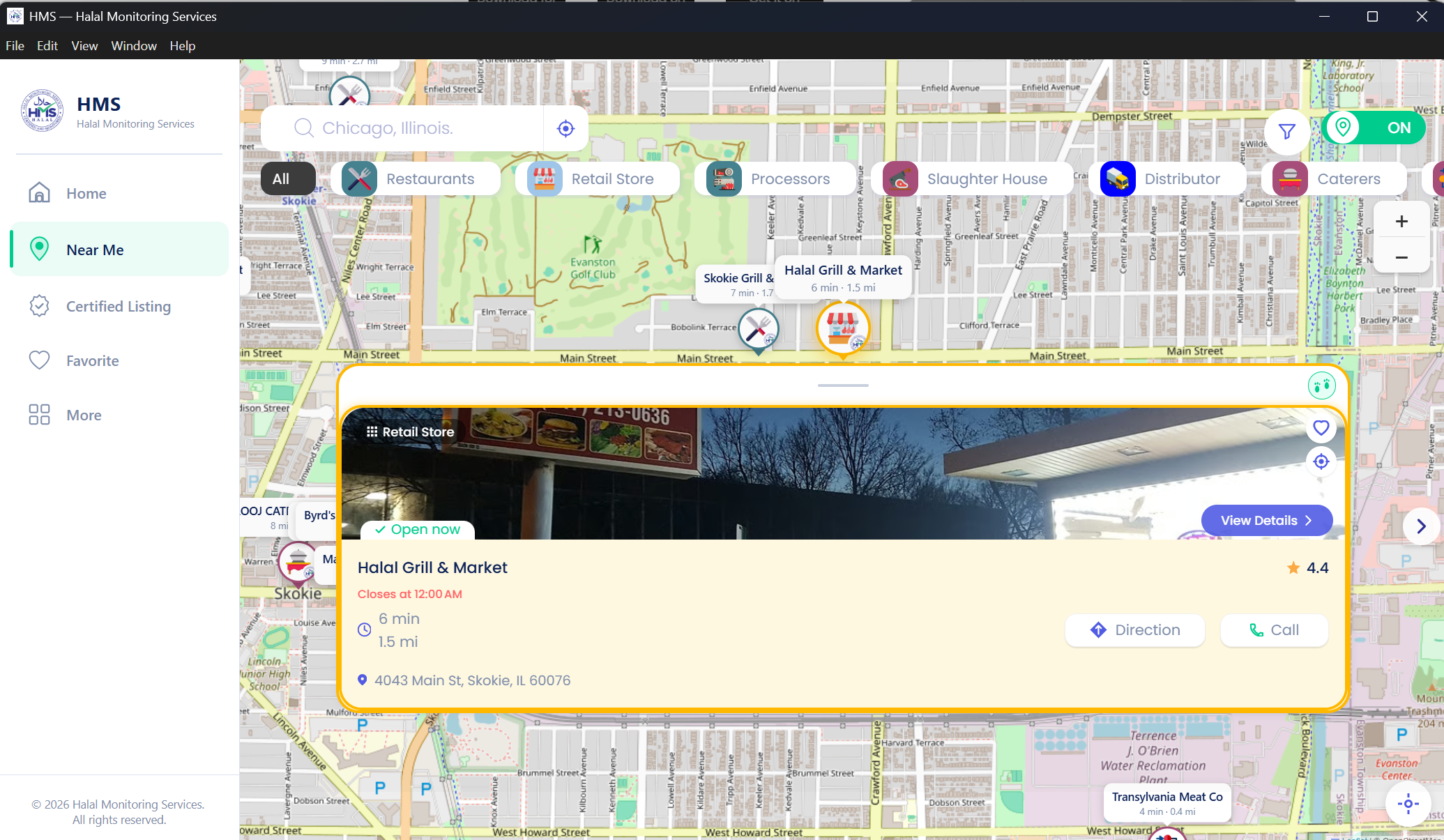1444x840 pixels.
Task: Open Skokie Grill map label
Action: click(x=736, y=284)
